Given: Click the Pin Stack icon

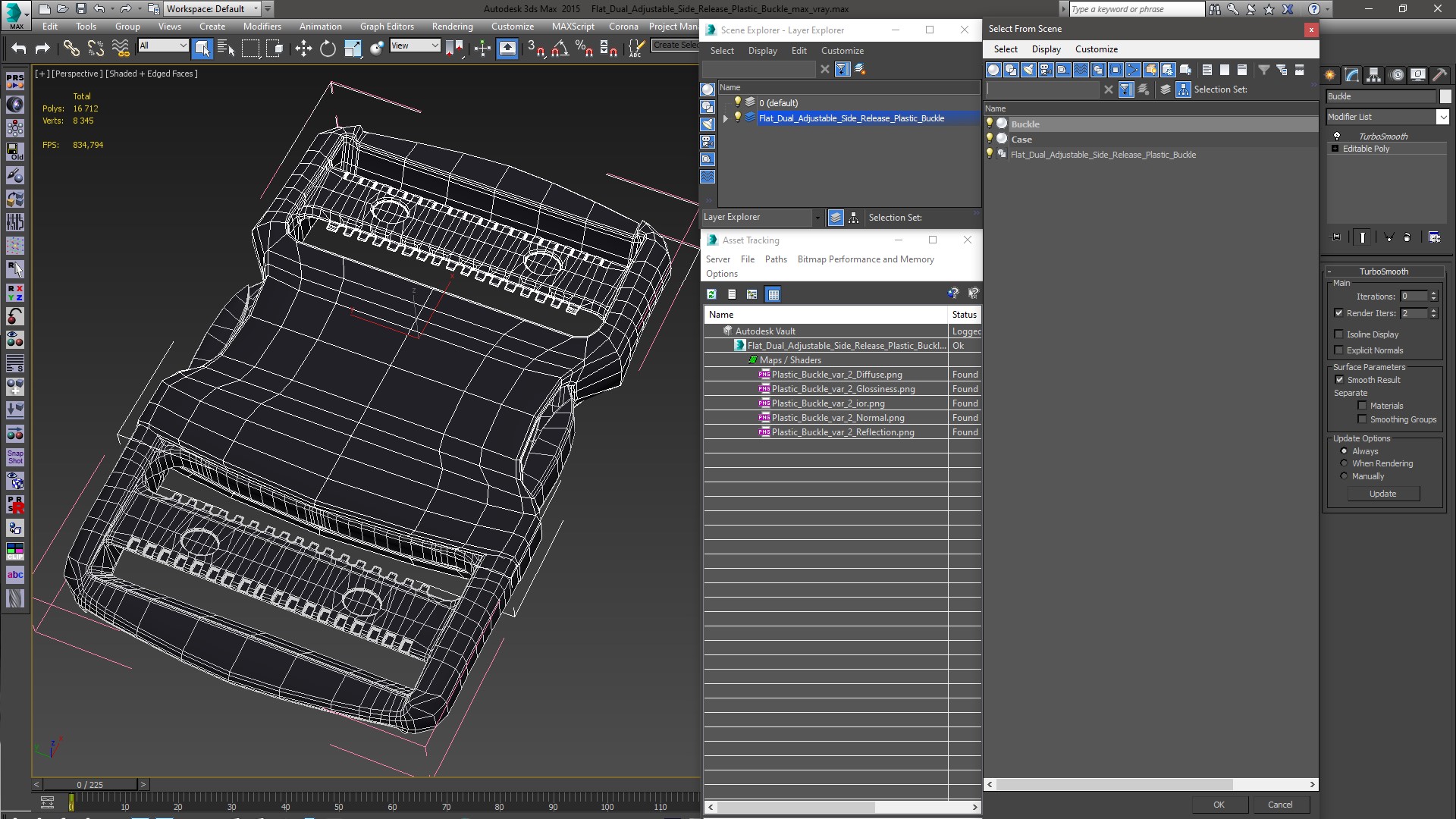Looking at the screenshot, I should tap(1336, 237).
